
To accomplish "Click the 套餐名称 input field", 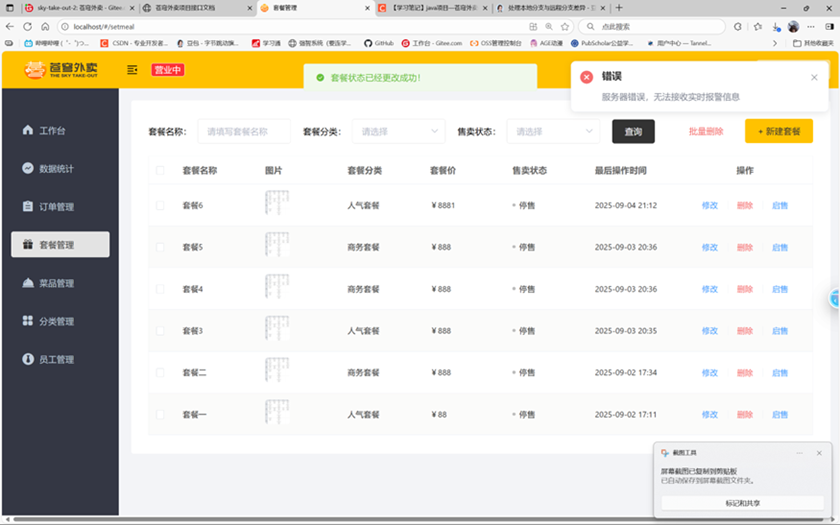I will tap(244, 131).
